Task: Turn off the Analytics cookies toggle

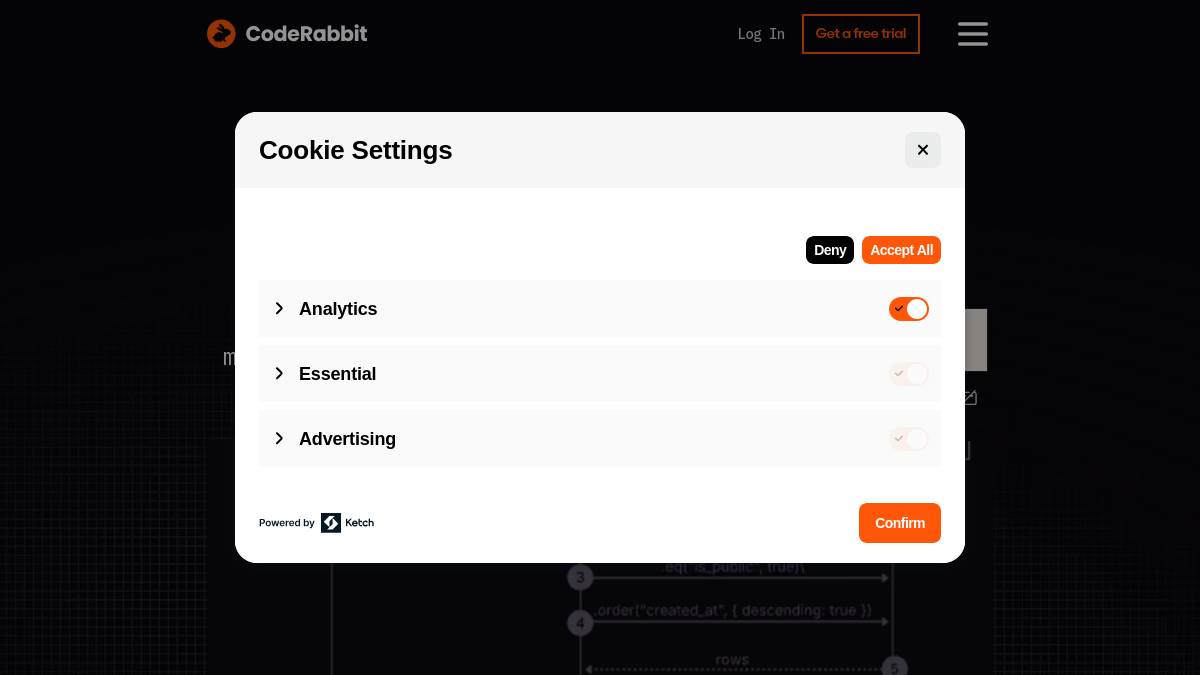Action: 908,309
